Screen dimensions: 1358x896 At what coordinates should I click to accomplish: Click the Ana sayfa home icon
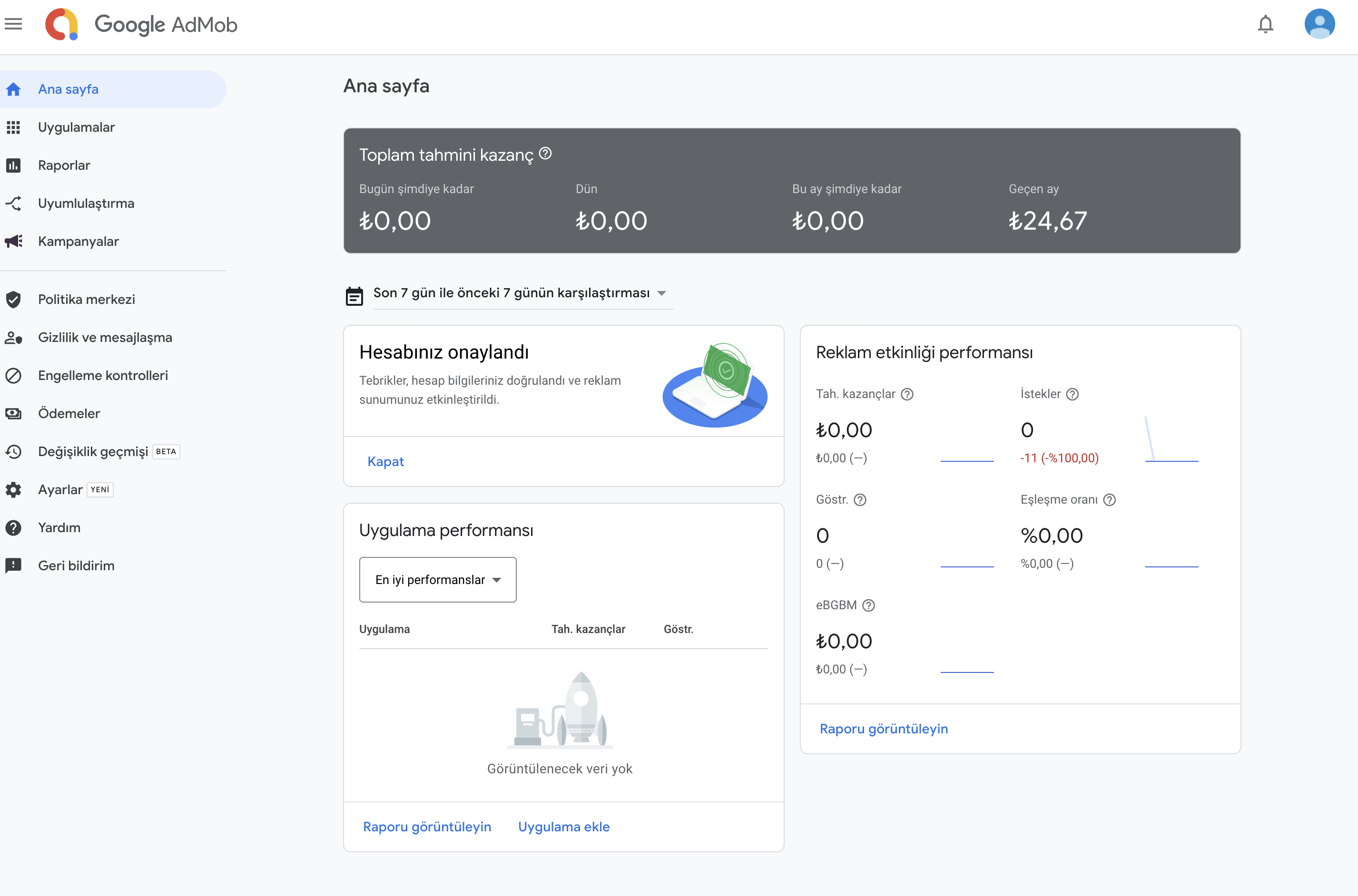pyautogui.click(x=14, y=89)
